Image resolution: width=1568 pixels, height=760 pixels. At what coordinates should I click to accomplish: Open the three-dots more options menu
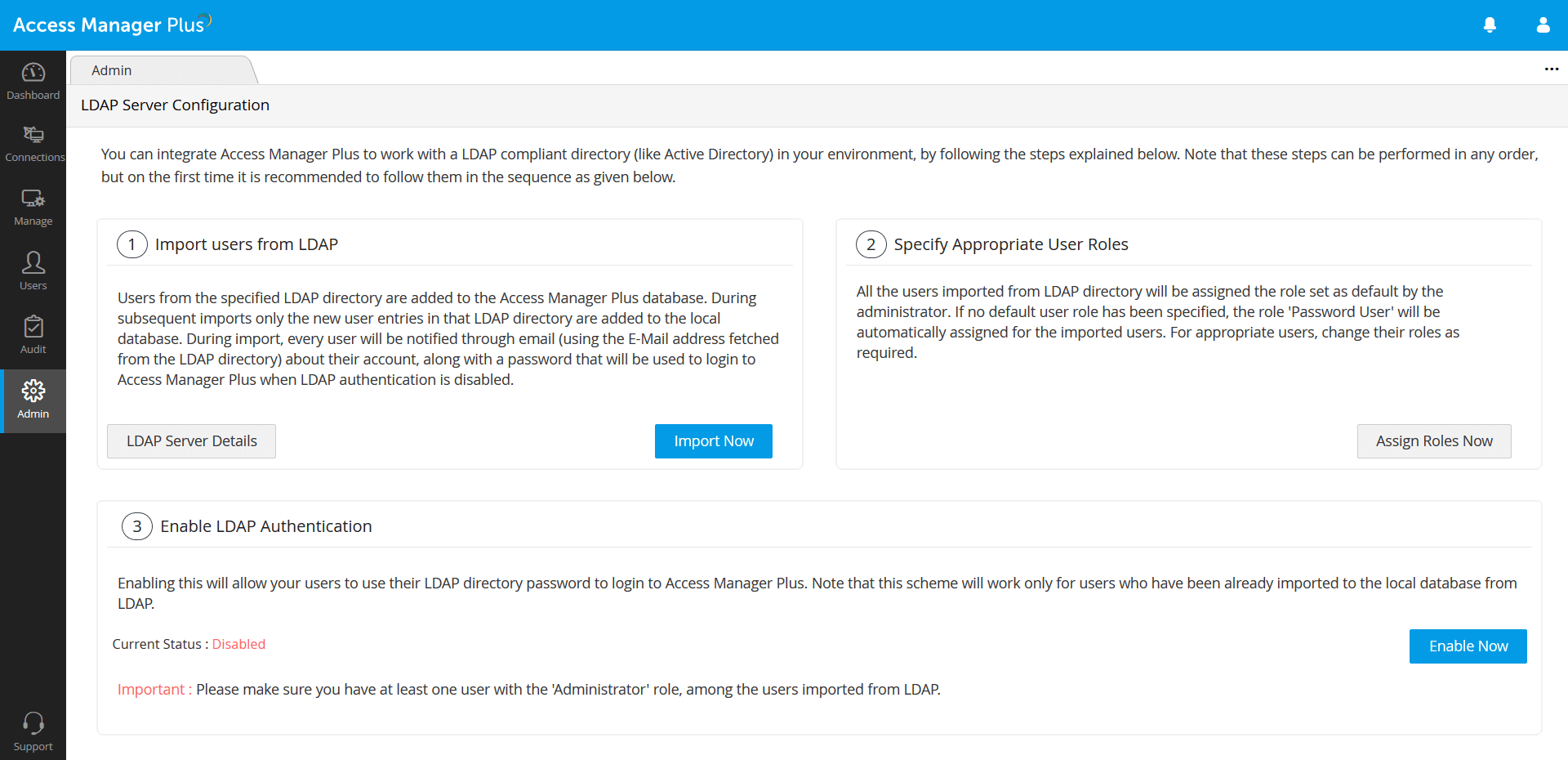pos(1552,69)
